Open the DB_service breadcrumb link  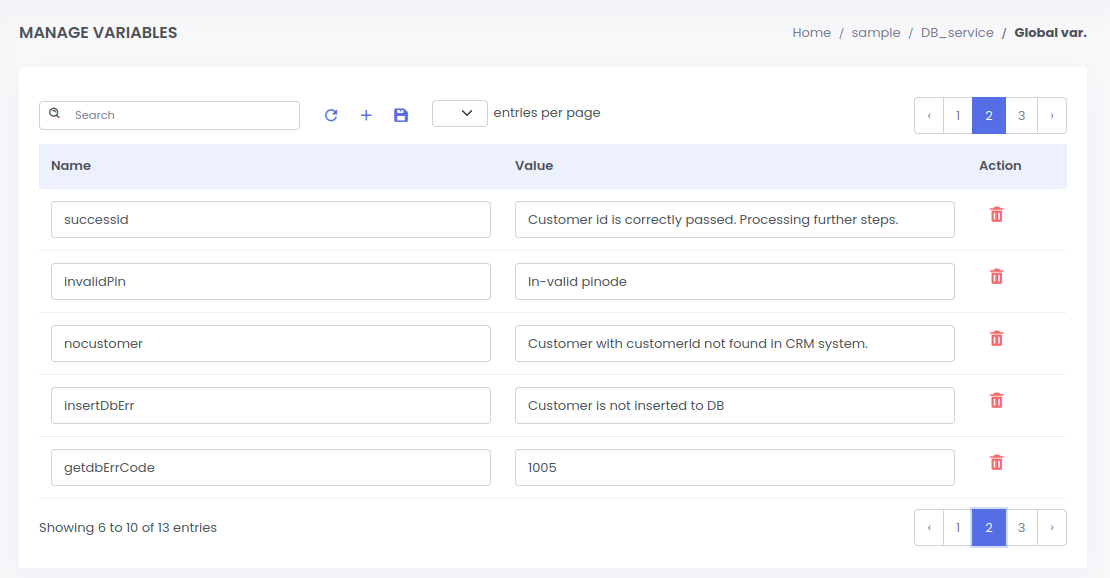click(x=957, y=33)
